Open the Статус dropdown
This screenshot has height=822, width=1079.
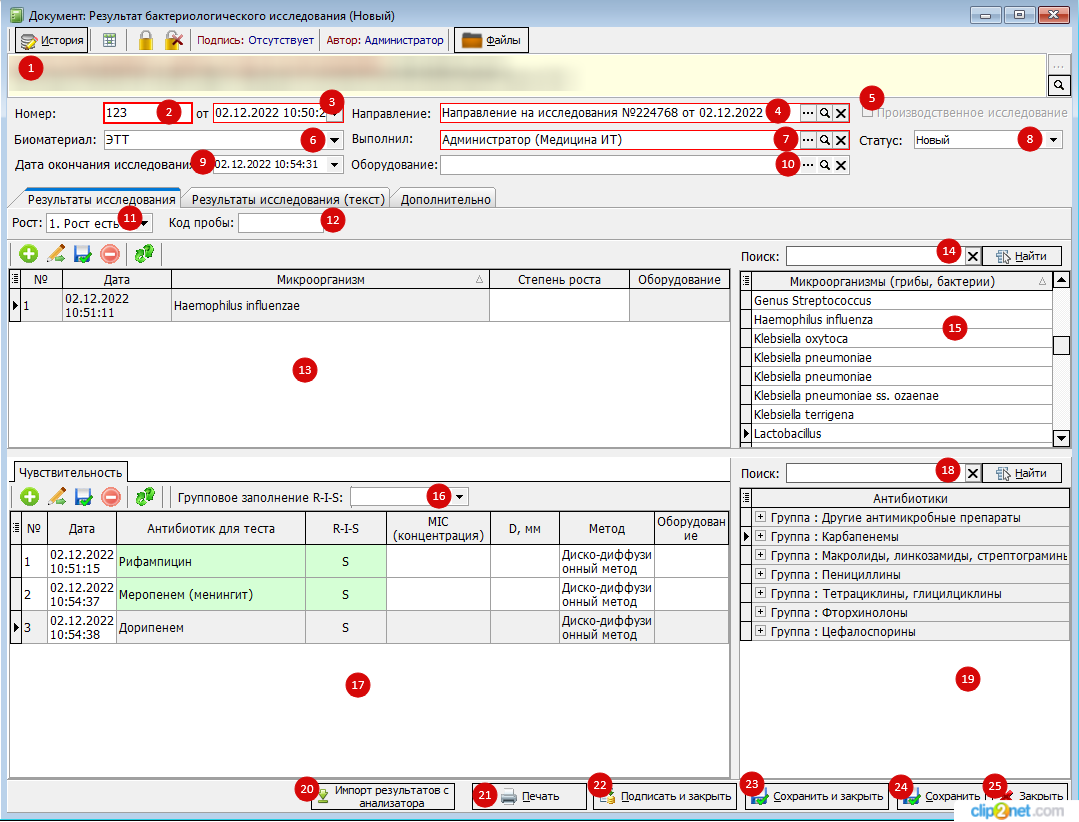tap(1054, 140)
